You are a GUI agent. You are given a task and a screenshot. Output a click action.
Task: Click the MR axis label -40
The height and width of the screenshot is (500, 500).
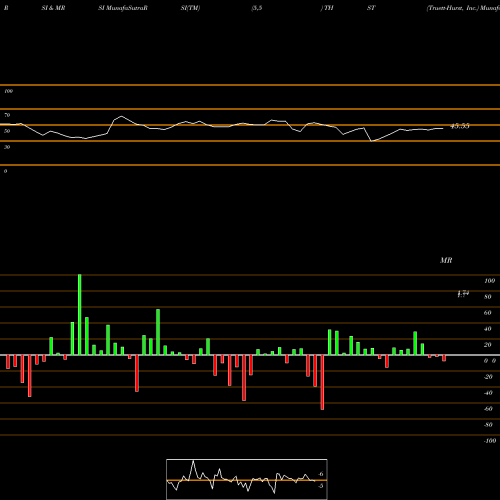tap(488, 393)
